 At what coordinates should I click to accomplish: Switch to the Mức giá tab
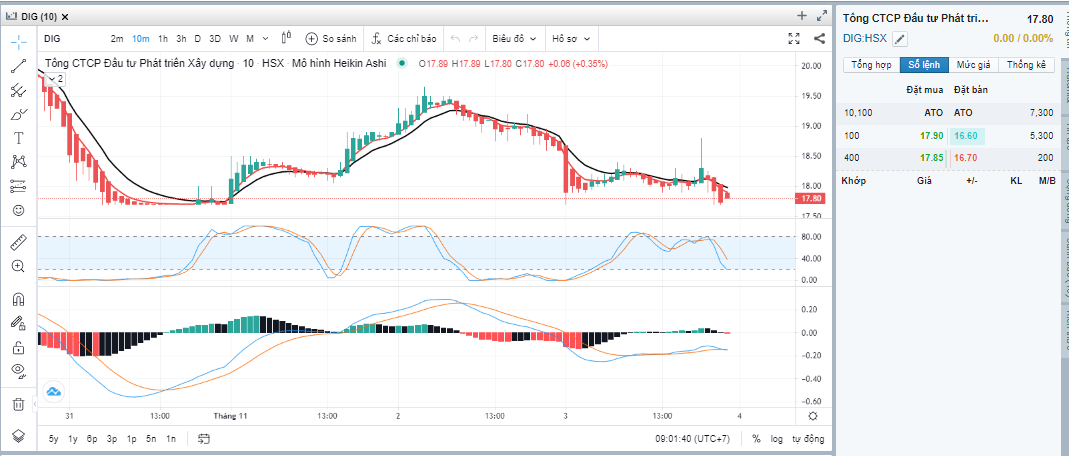point(972,65)
